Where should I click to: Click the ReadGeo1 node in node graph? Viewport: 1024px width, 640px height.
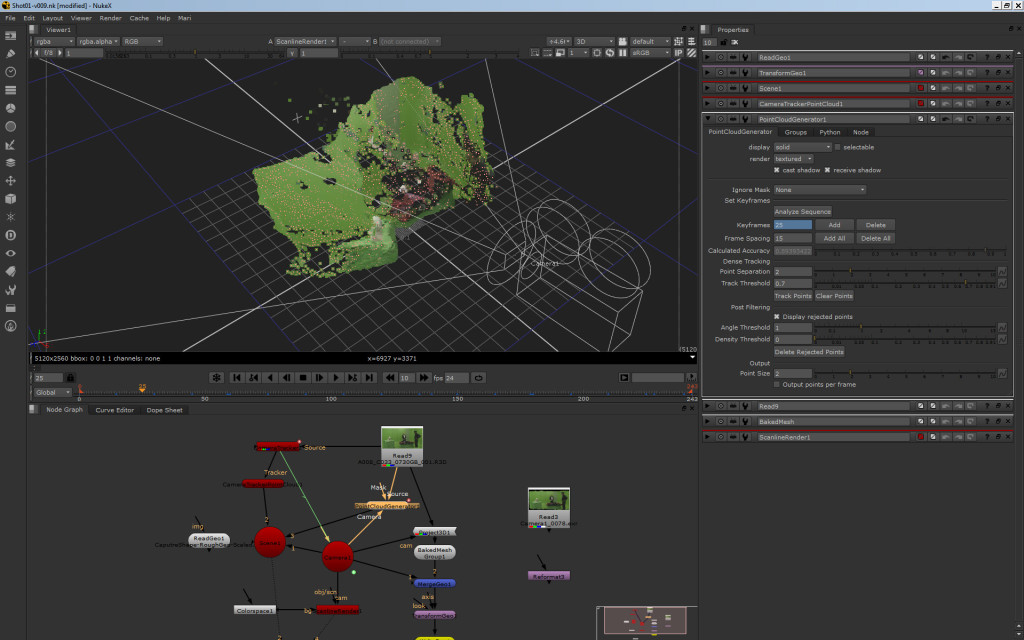click(209, 539)
